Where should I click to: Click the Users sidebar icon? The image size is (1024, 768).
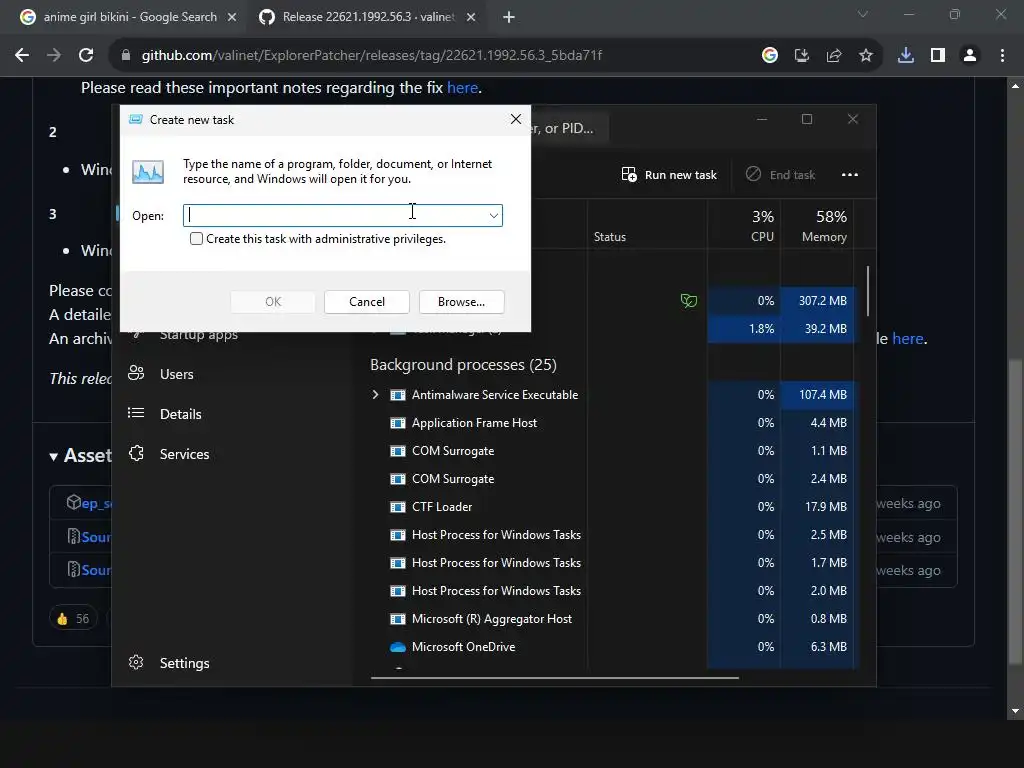136,373
